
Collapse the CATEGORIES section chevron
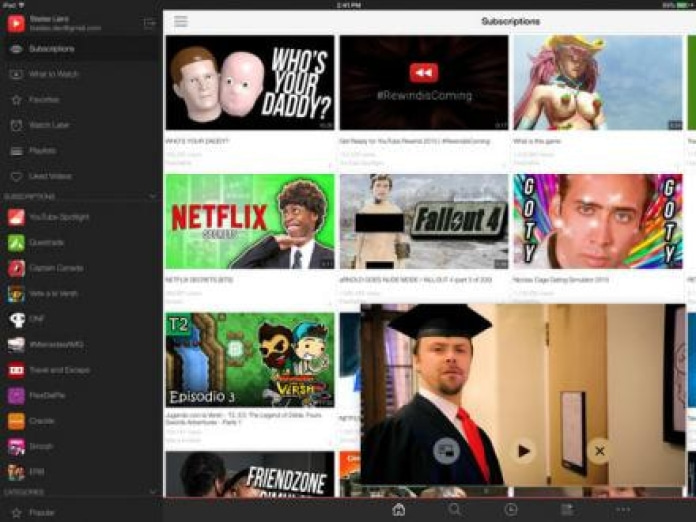tap(152, 492)
